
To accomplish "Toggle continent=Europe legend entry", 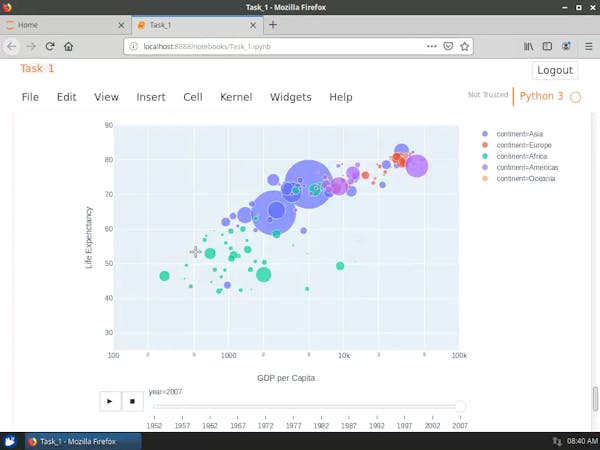I will click(524, 145).
